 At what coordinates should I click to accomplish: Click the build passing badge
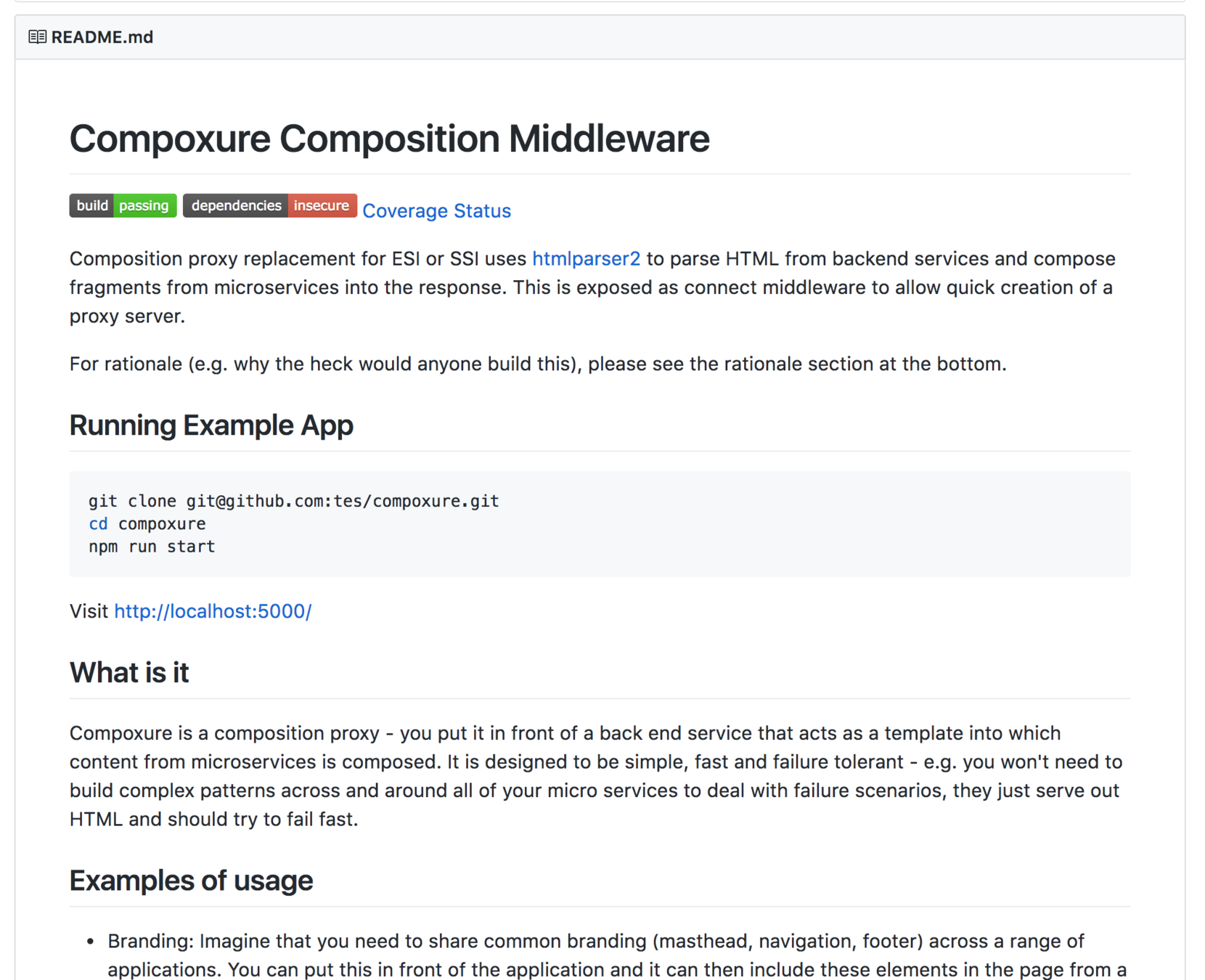(123, 205)
